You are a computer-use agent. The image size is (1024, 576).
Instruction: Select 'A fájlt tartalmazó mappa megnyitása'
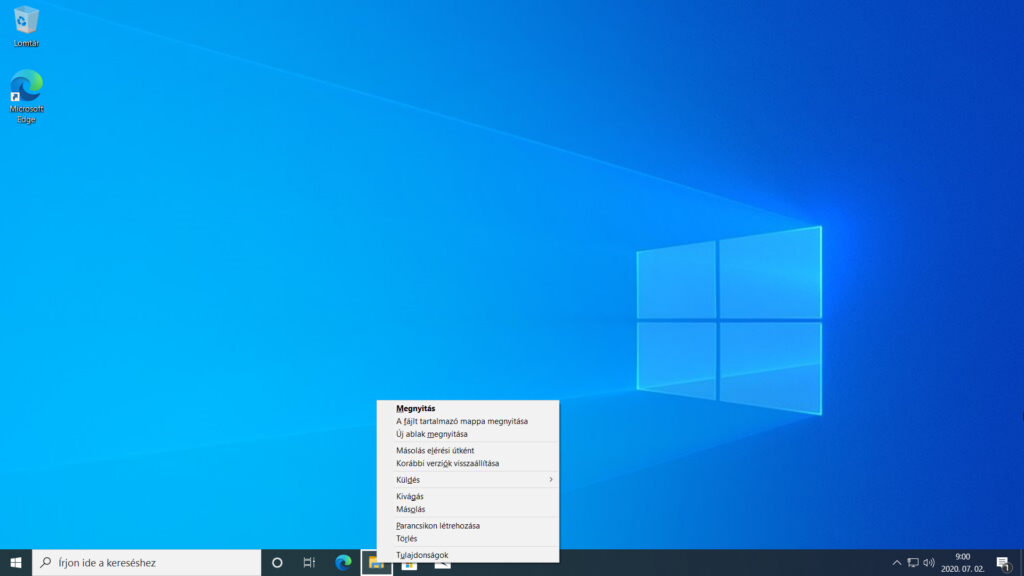pos(468,421)
